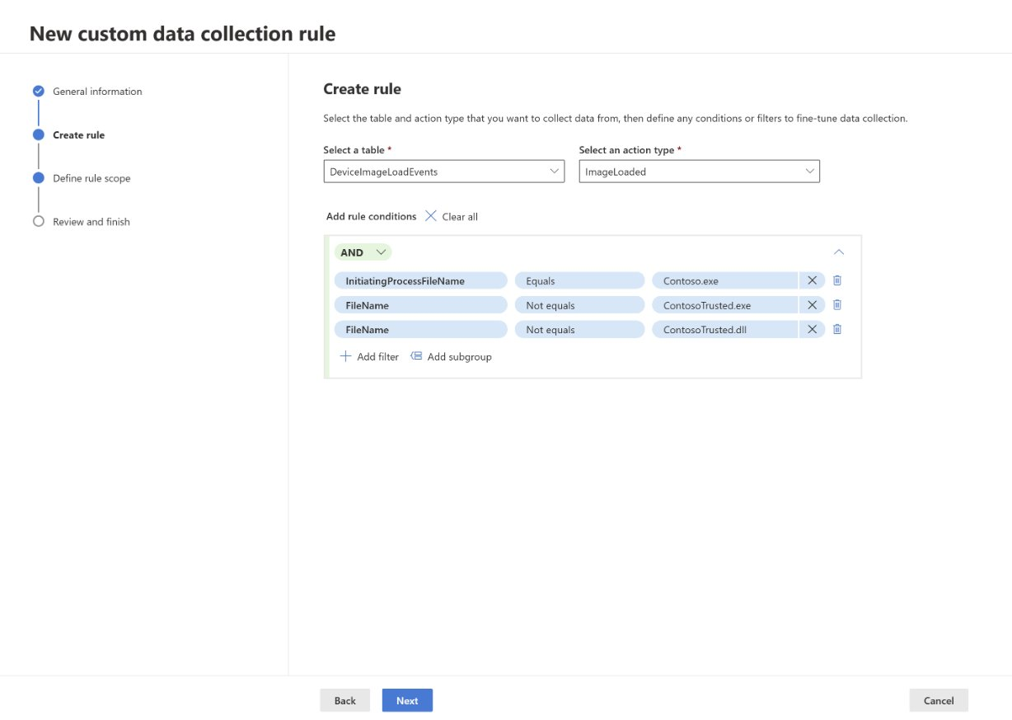
Task: Open the Select a table dropdown
Action: (x=444, y=172)
